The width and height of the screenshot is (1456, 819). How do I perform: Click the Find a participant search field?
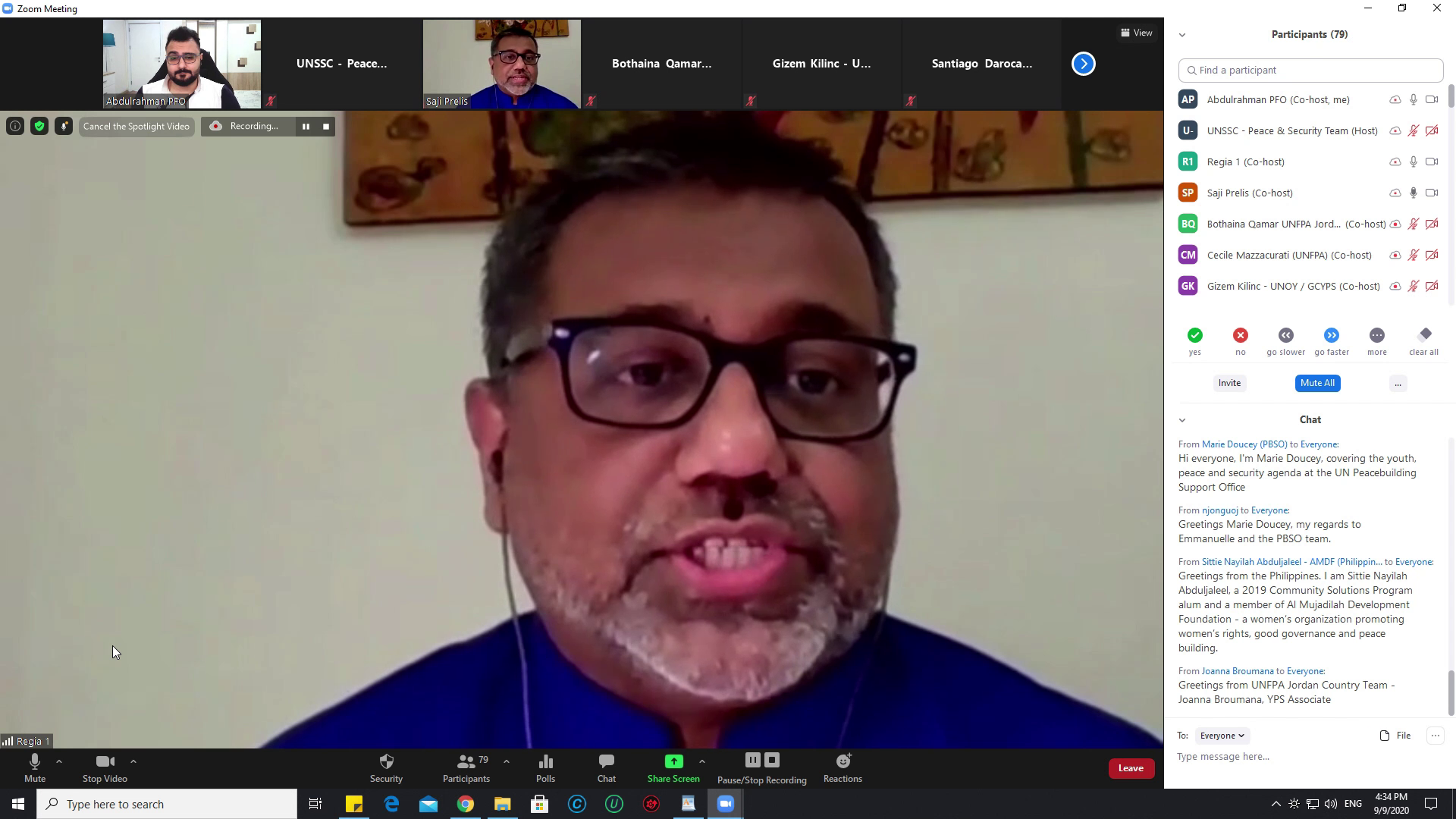click(x=1310, y=70)
